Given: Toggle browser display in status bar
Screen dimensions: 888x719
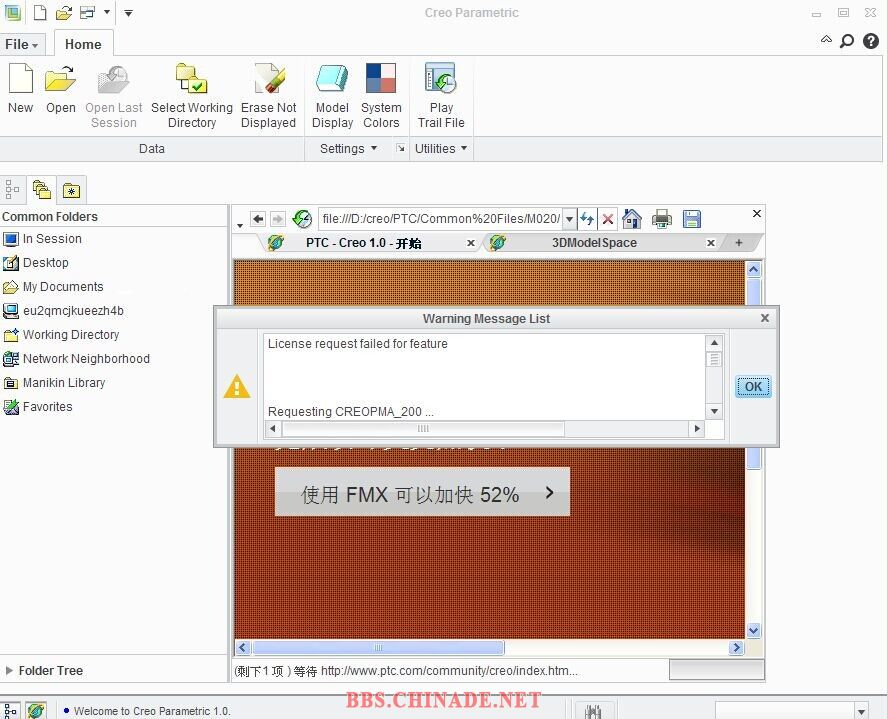Looking at the screenshot, I should pos(36,710).
